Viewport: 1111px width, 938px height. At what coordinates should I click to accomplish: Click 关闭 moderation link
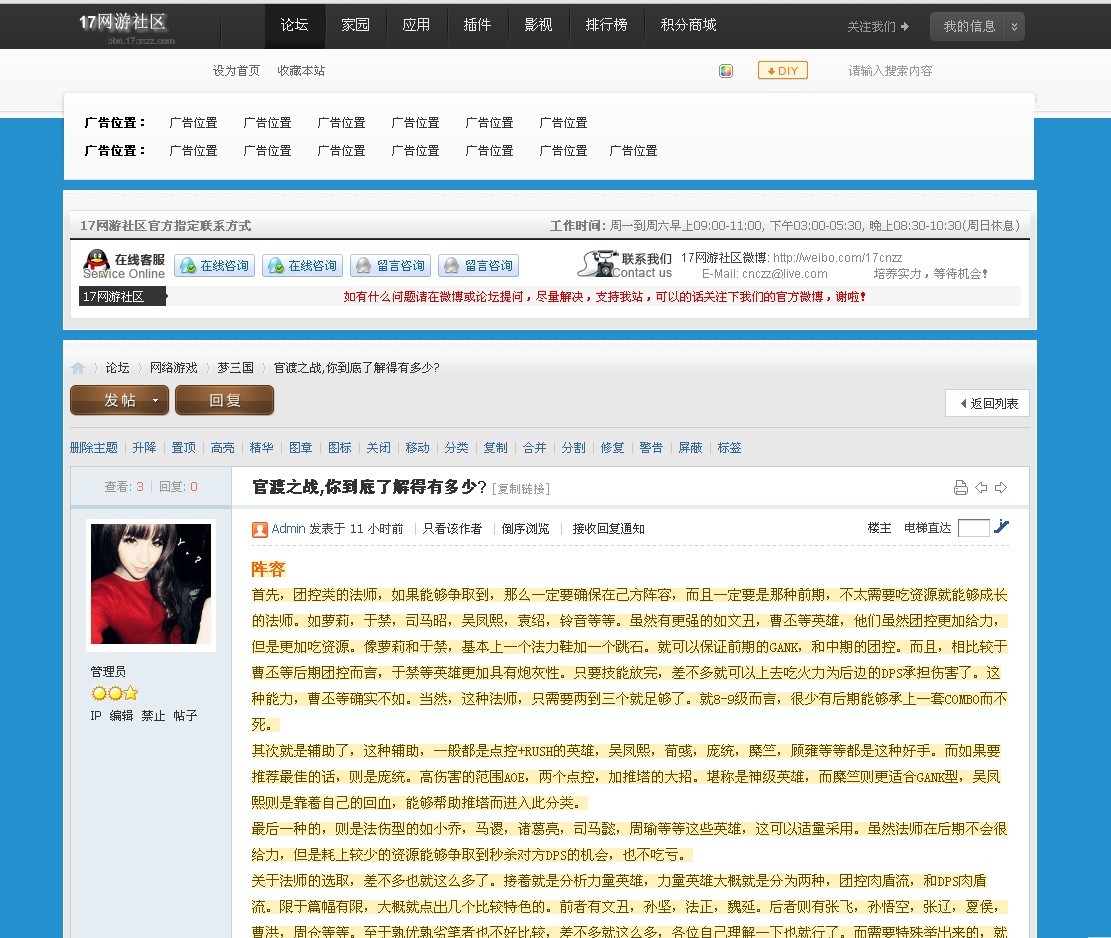tap(378, 448)
